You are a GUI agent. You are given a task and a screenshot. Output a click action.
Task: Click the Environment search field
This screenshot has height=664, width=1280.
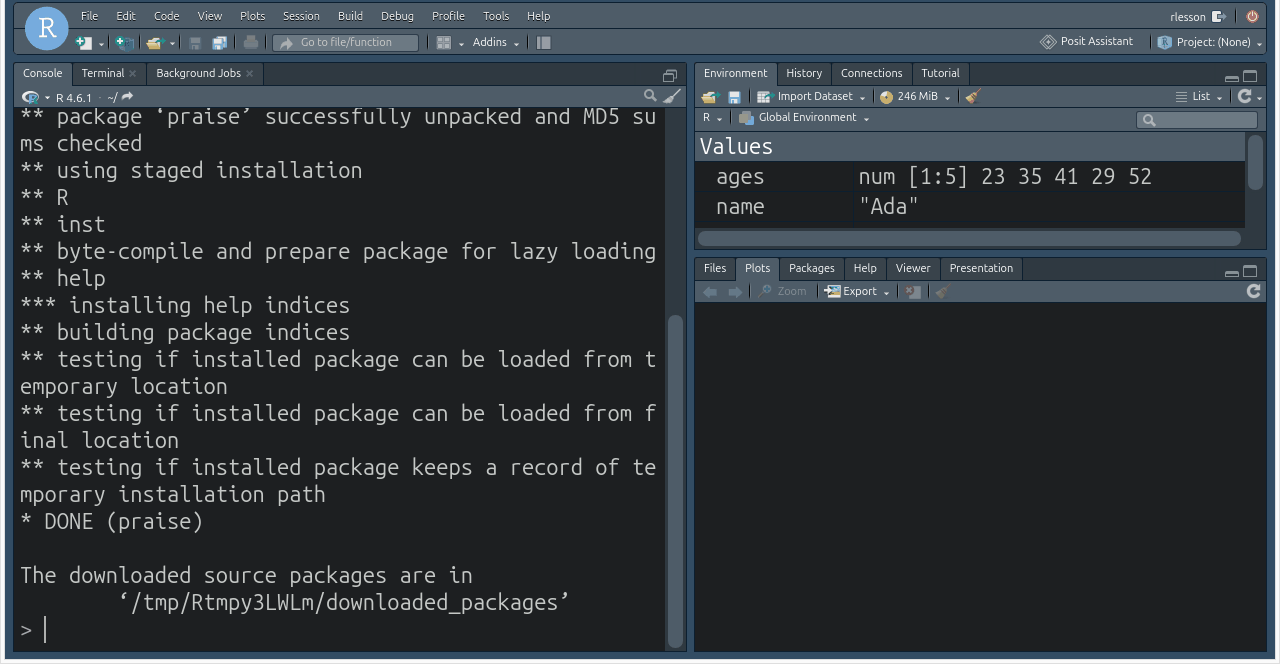[x=1197, y=120]
